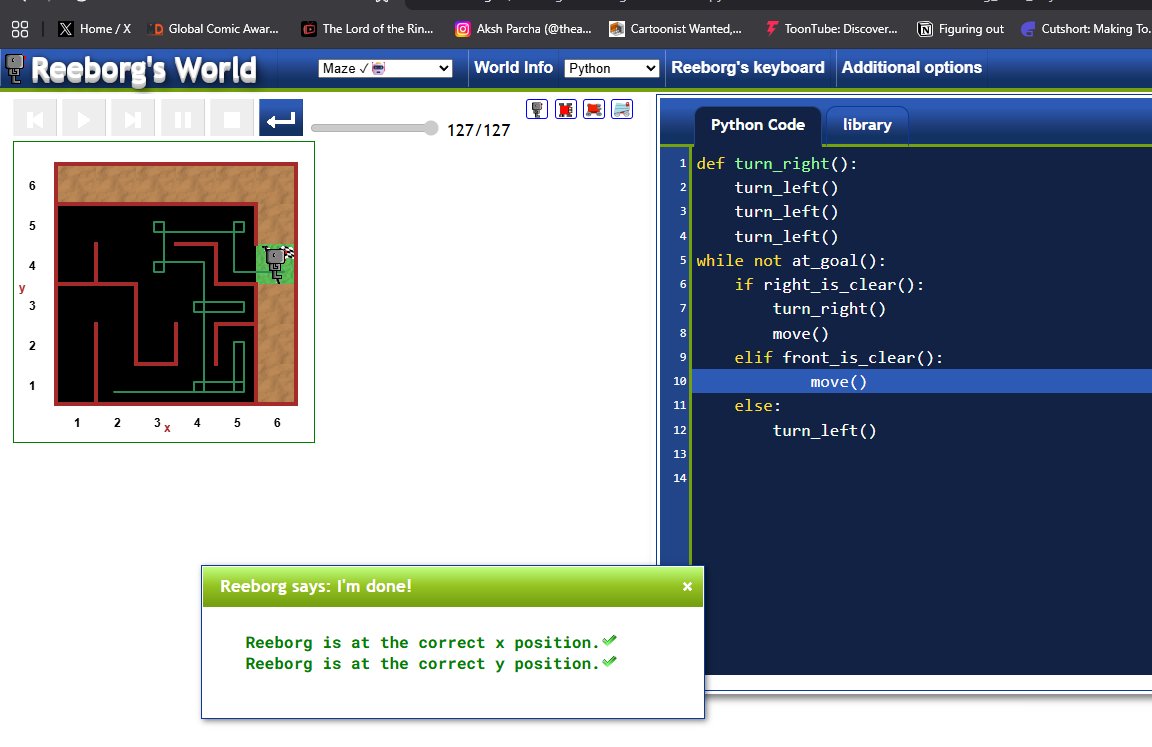
Task: Click the execution frame slider handle
Action: tap(431, 128)
